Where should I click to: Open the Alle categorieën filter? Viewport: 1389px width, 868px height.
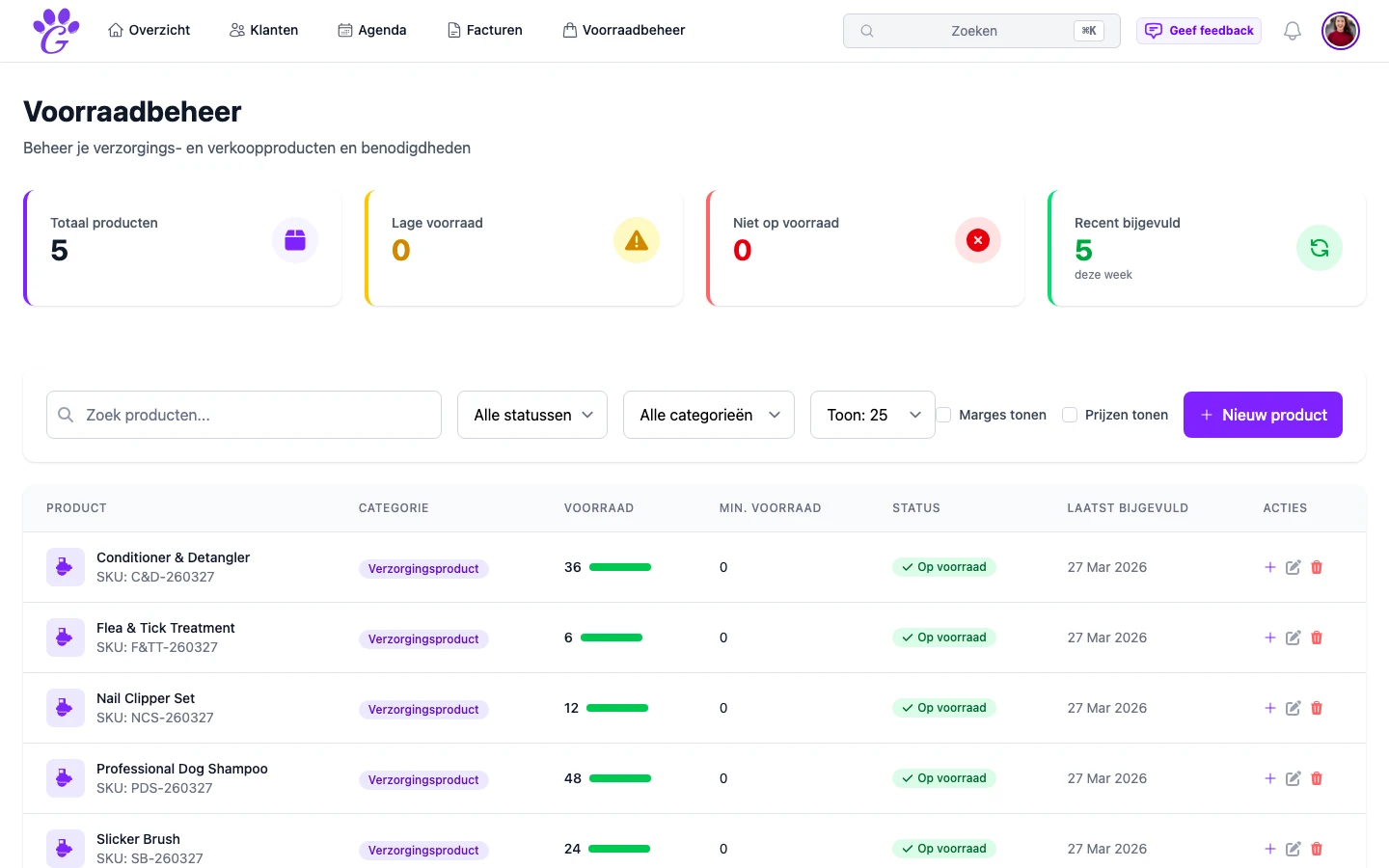click(x=709, y=415)
